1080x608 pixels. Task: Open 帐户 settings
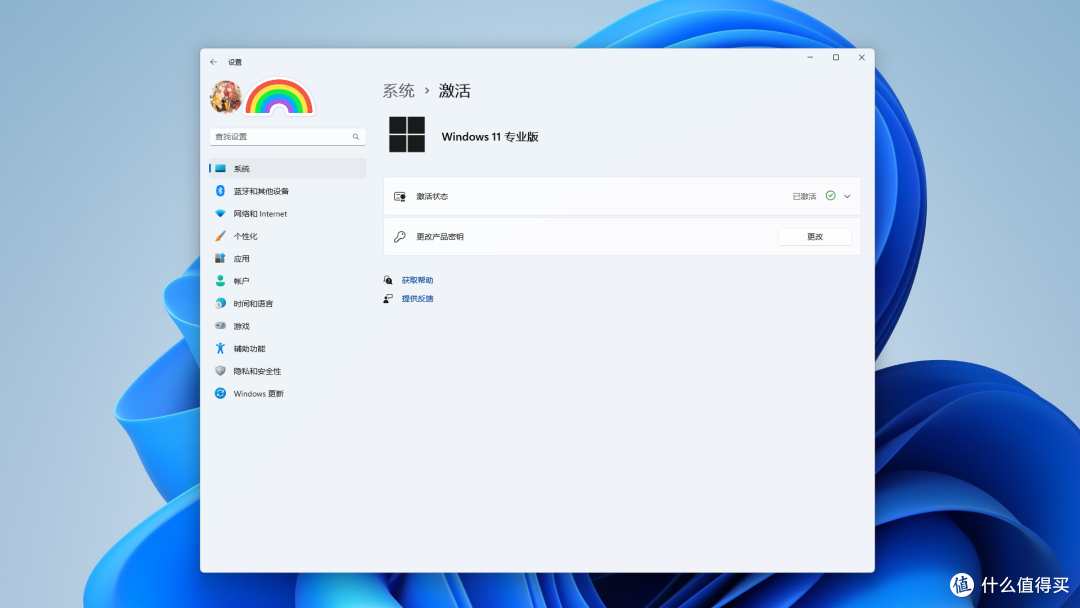coord(288,281)
